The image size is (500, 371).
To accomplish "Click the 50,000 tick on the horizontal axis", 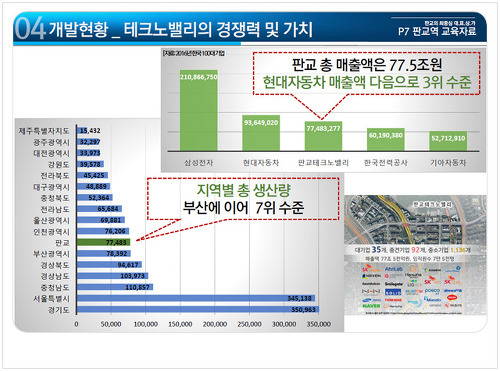I will point(111,324).
